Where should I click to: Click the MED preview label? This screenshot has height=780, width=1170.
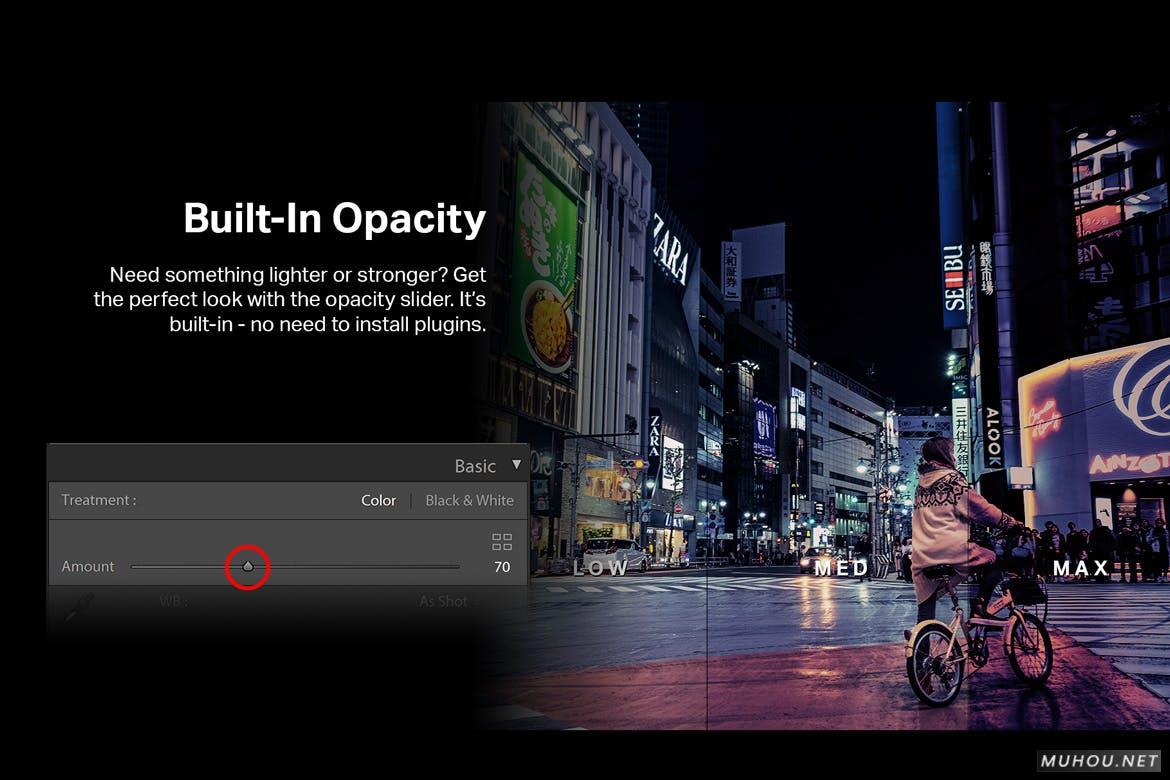pos(842,568)
